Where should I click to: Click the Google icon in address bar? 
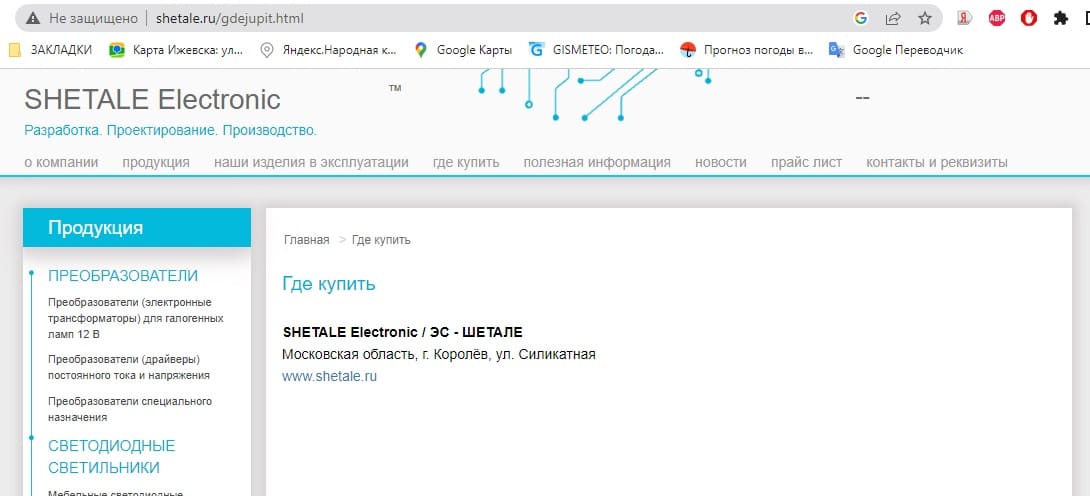coord(860,18)
